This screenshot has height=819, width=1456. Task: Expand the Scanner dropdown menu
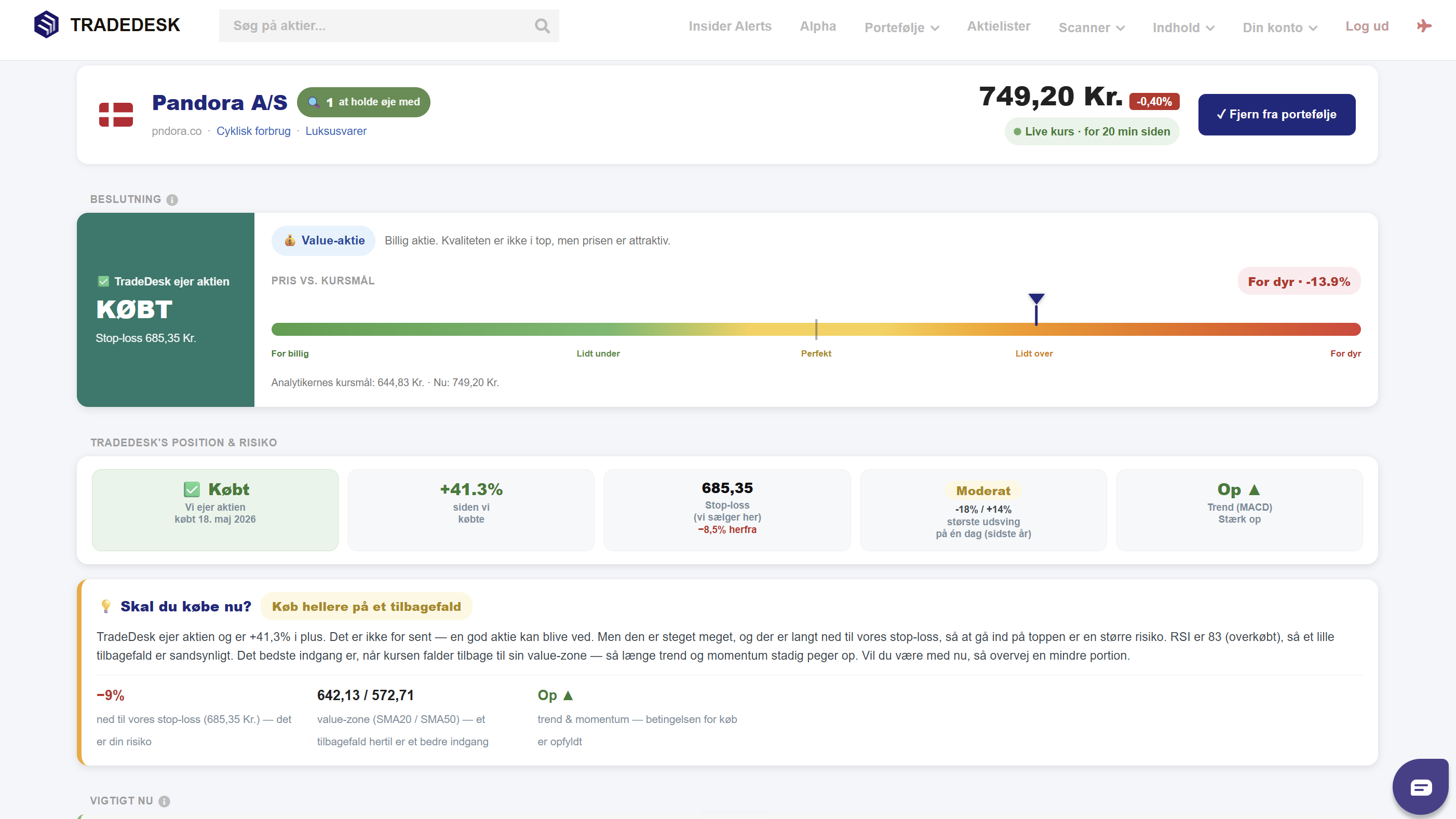[x=1091, y=28]
